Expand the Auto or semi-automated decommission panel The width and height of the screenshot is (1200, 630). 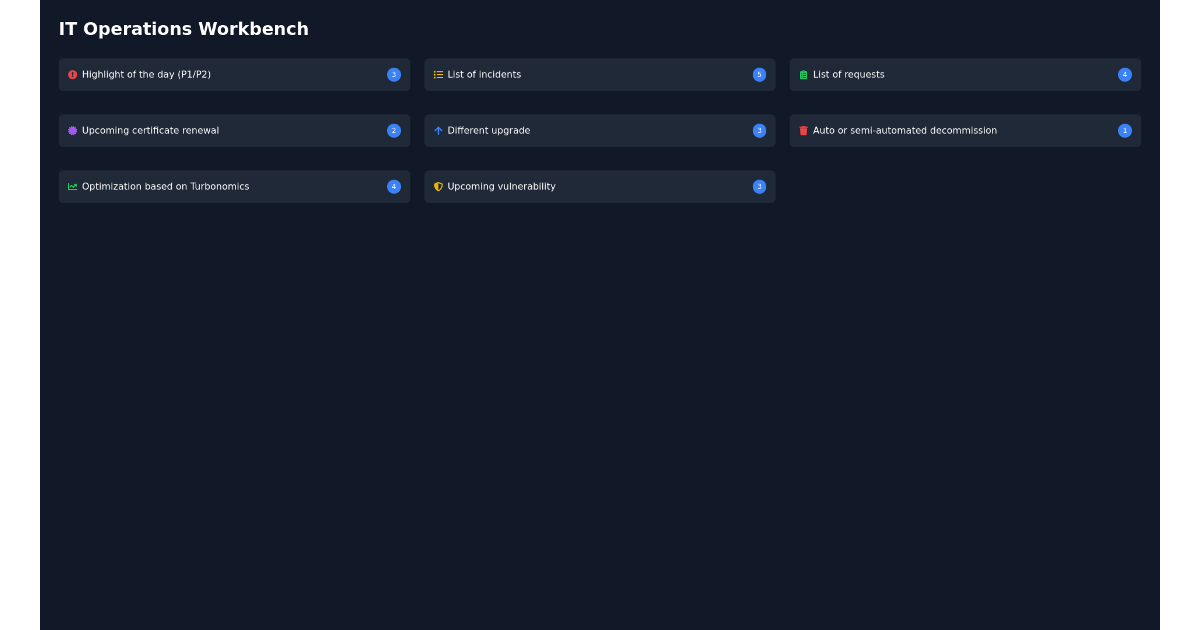965,130
